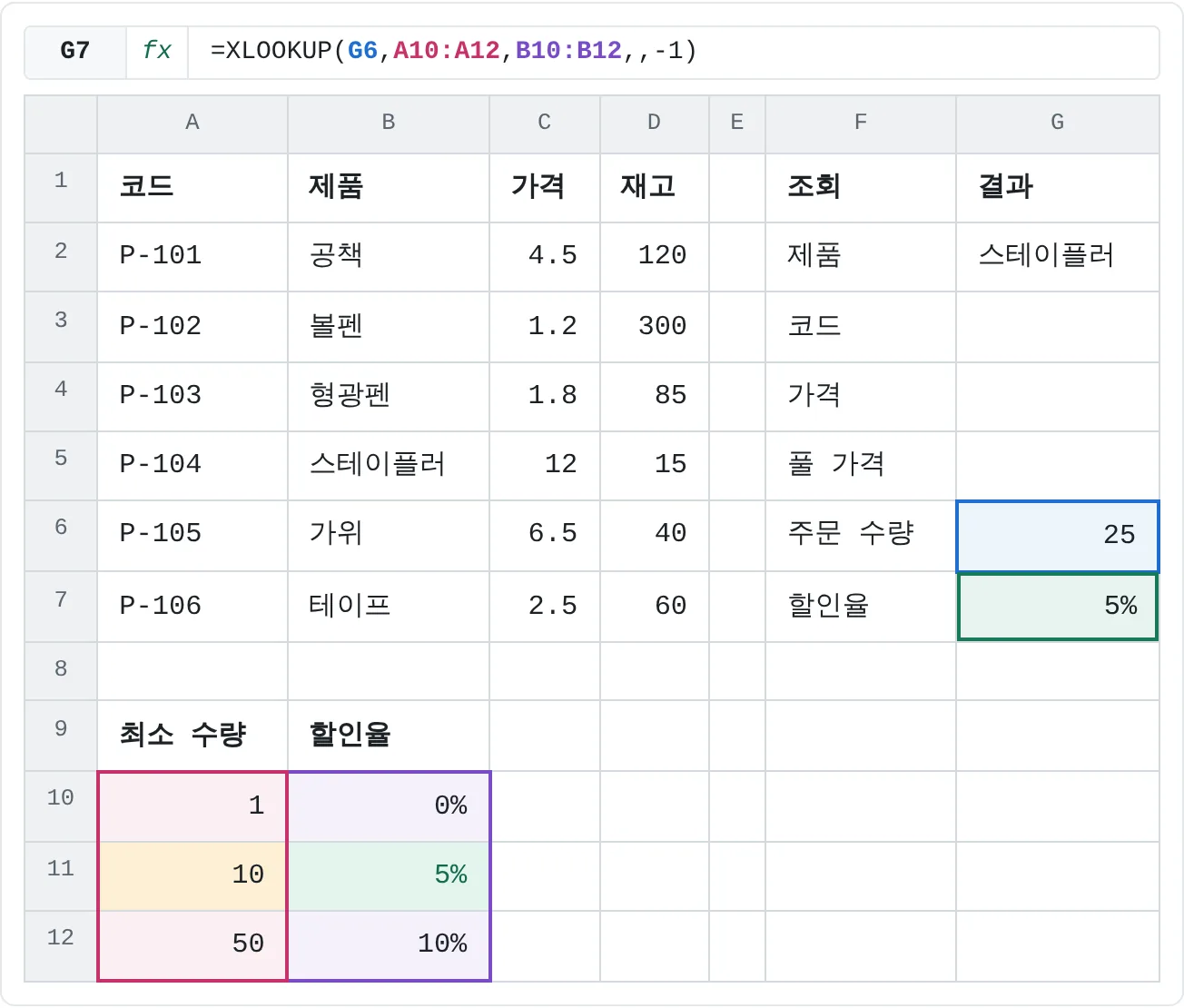Click the 10% discount cell
The width and height of the screenshot is (1184, 1008).
pyautogui.click(x=389, y=945)
